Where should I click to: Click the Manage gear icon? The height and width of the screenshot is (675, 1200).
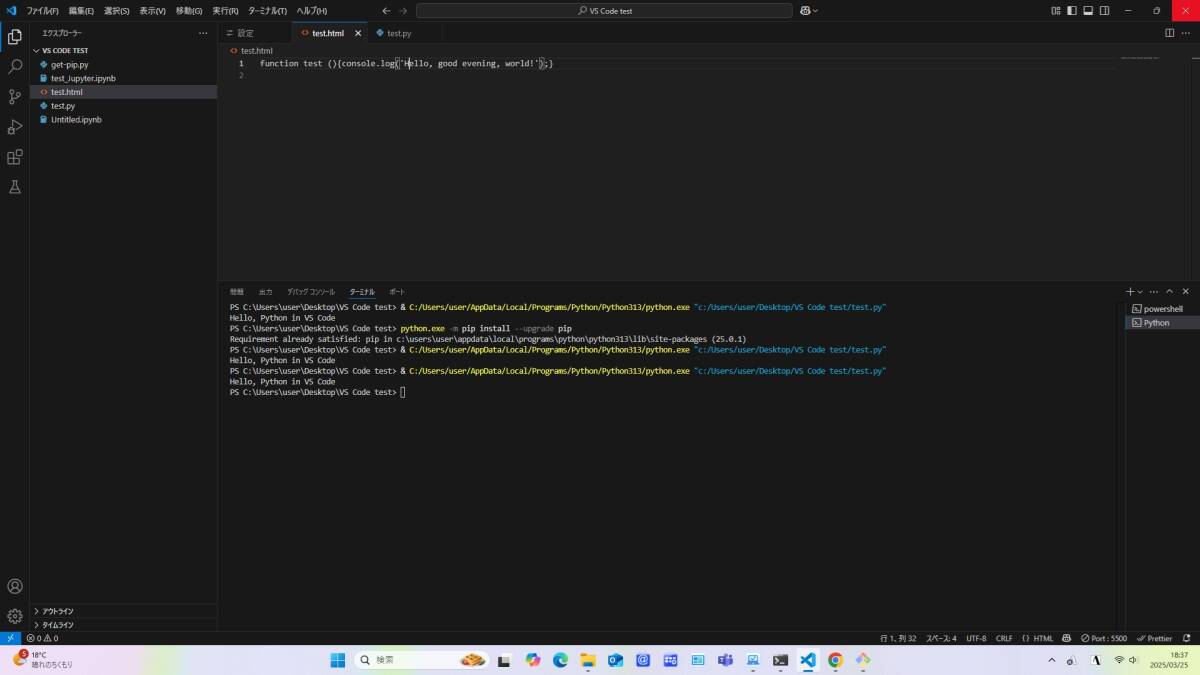tap(15, 616)
